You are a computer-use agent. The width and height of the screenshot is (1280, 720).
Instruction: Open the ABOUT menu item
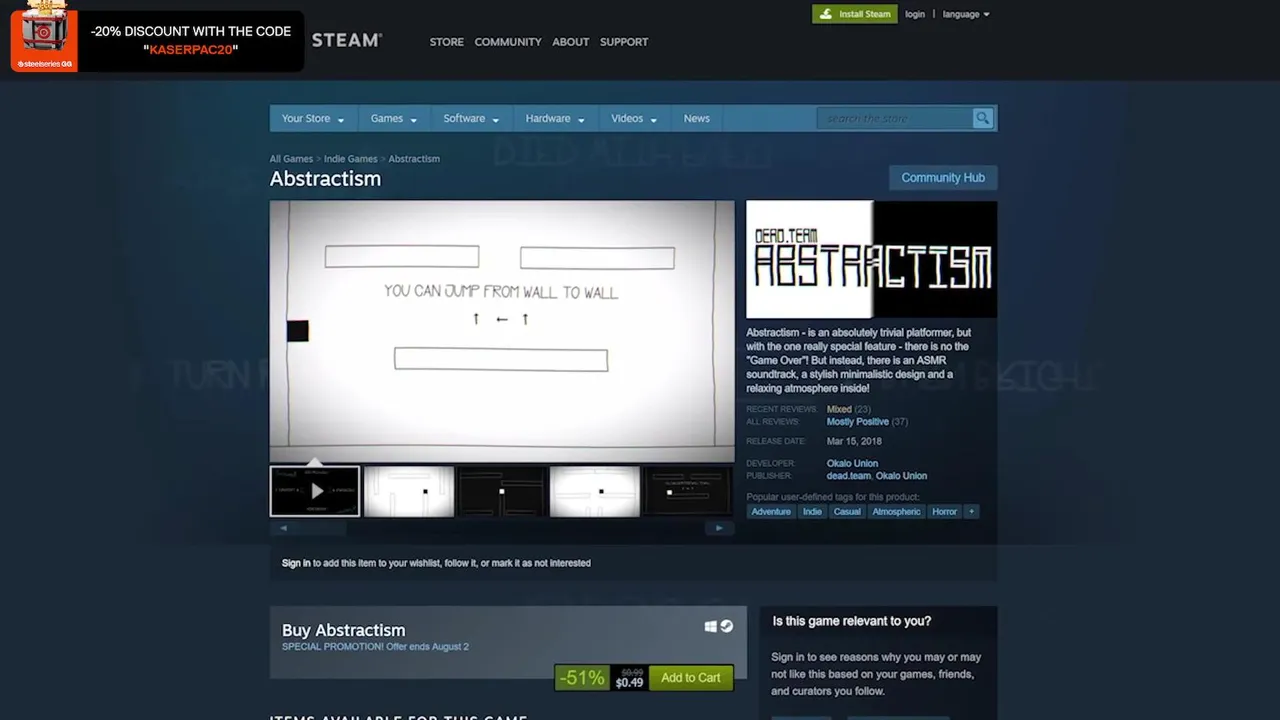pyautogui.click(x=570, y=42)
